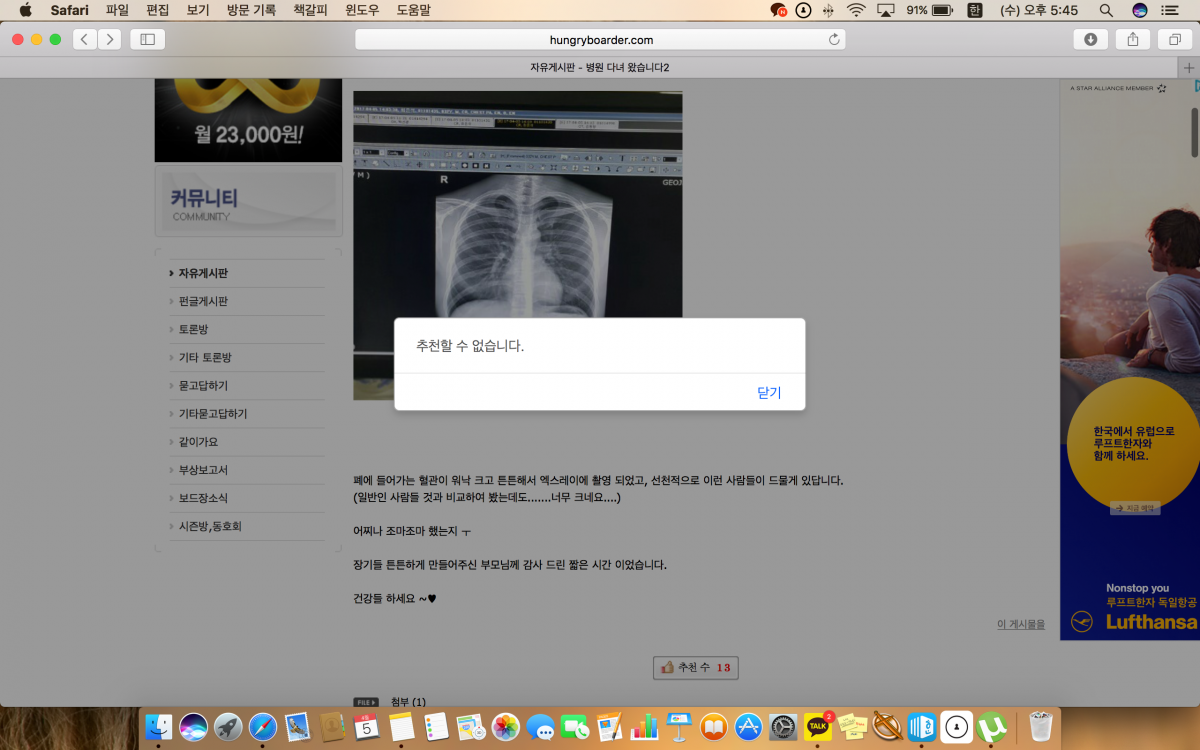The image size is (1200, 750).
Task: Click the 월 23,000원 ad banner
Action: coord(248,120)
